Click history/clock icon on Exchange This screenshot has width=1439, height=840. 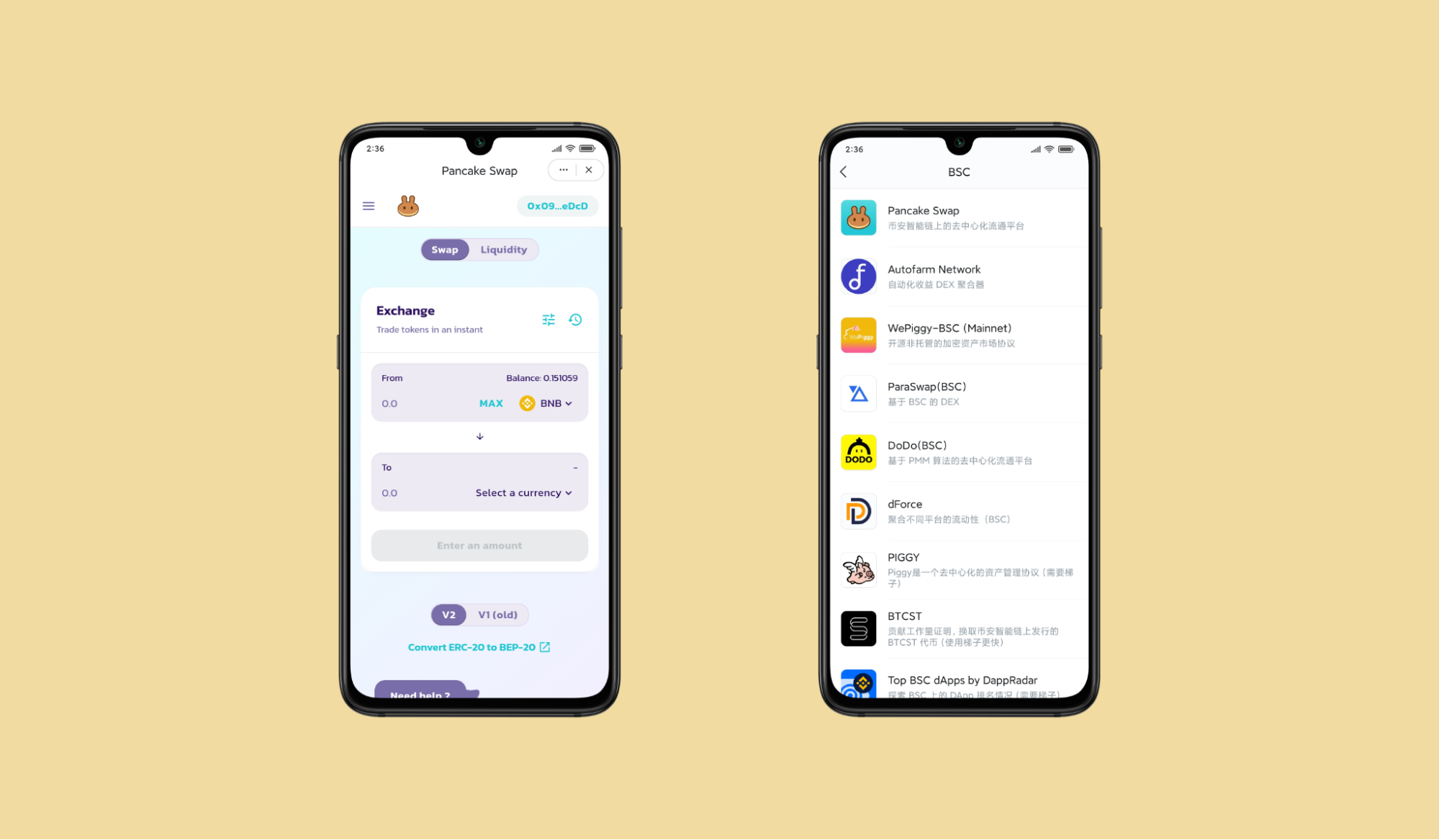tap(576, 319)
